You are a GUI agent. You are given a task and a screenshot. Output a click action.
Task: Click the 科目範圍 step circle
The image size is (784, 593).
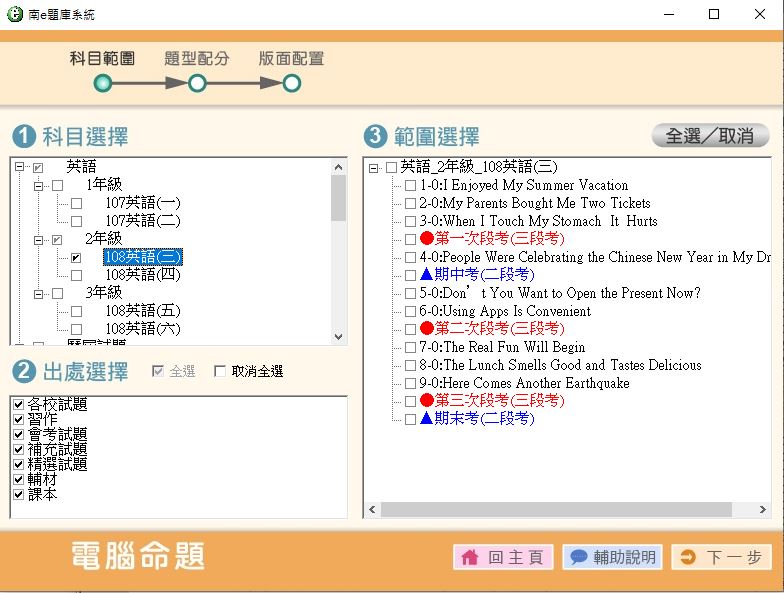pos(103,83)
